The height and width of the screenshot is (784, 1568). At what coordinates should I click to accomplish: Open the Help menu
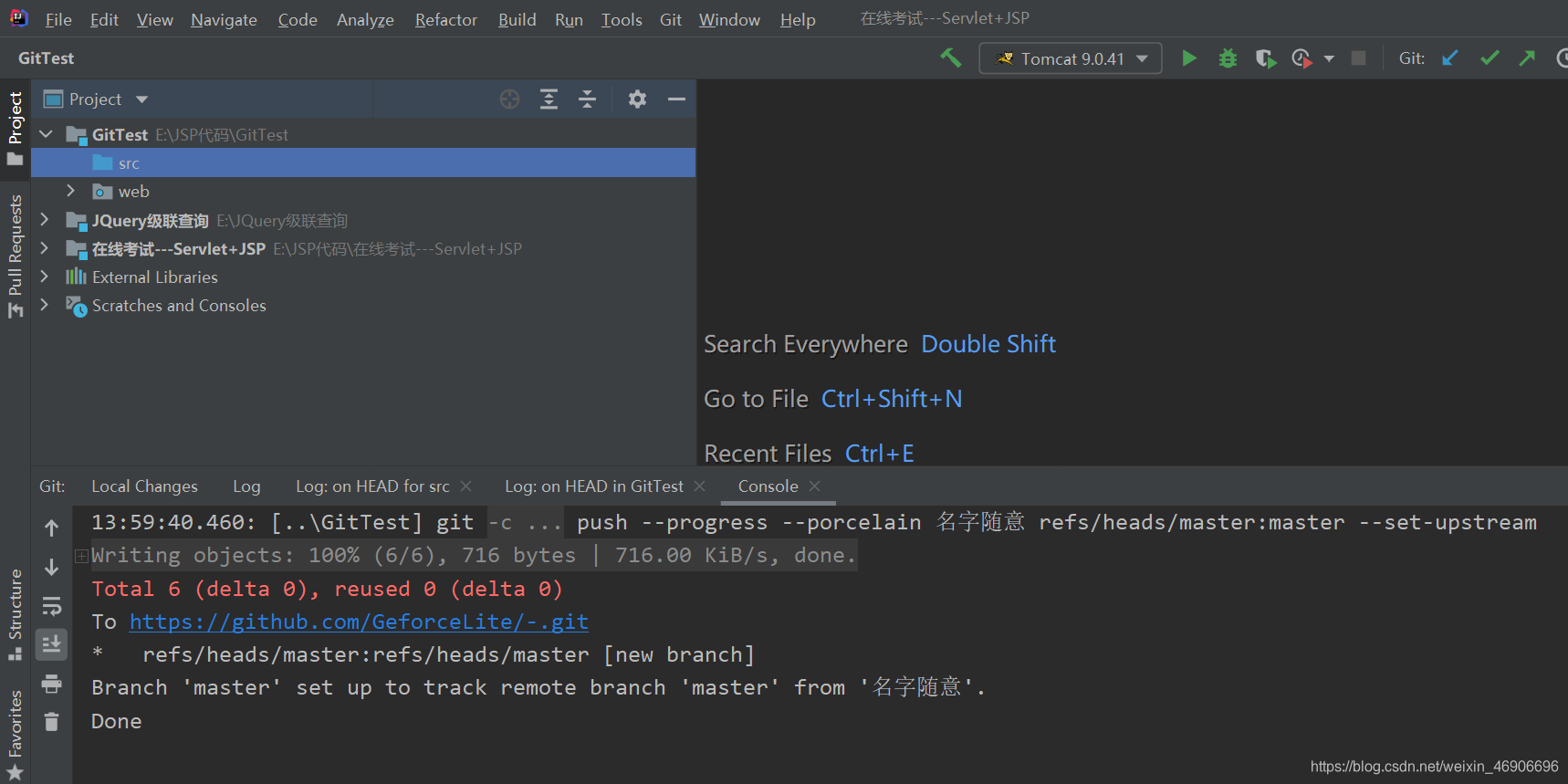[x=798, y=20]
